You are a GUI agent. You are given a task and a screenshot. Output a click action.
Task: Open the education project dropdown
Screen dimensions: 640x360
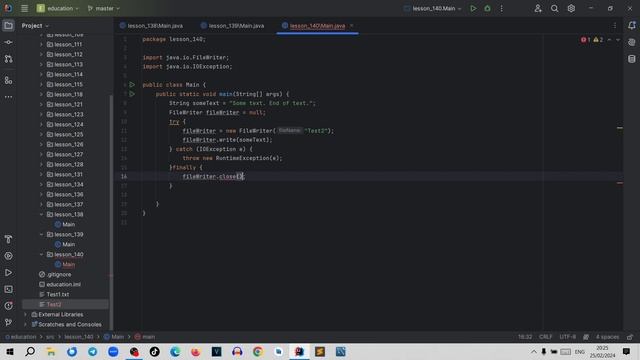(58, 8)
